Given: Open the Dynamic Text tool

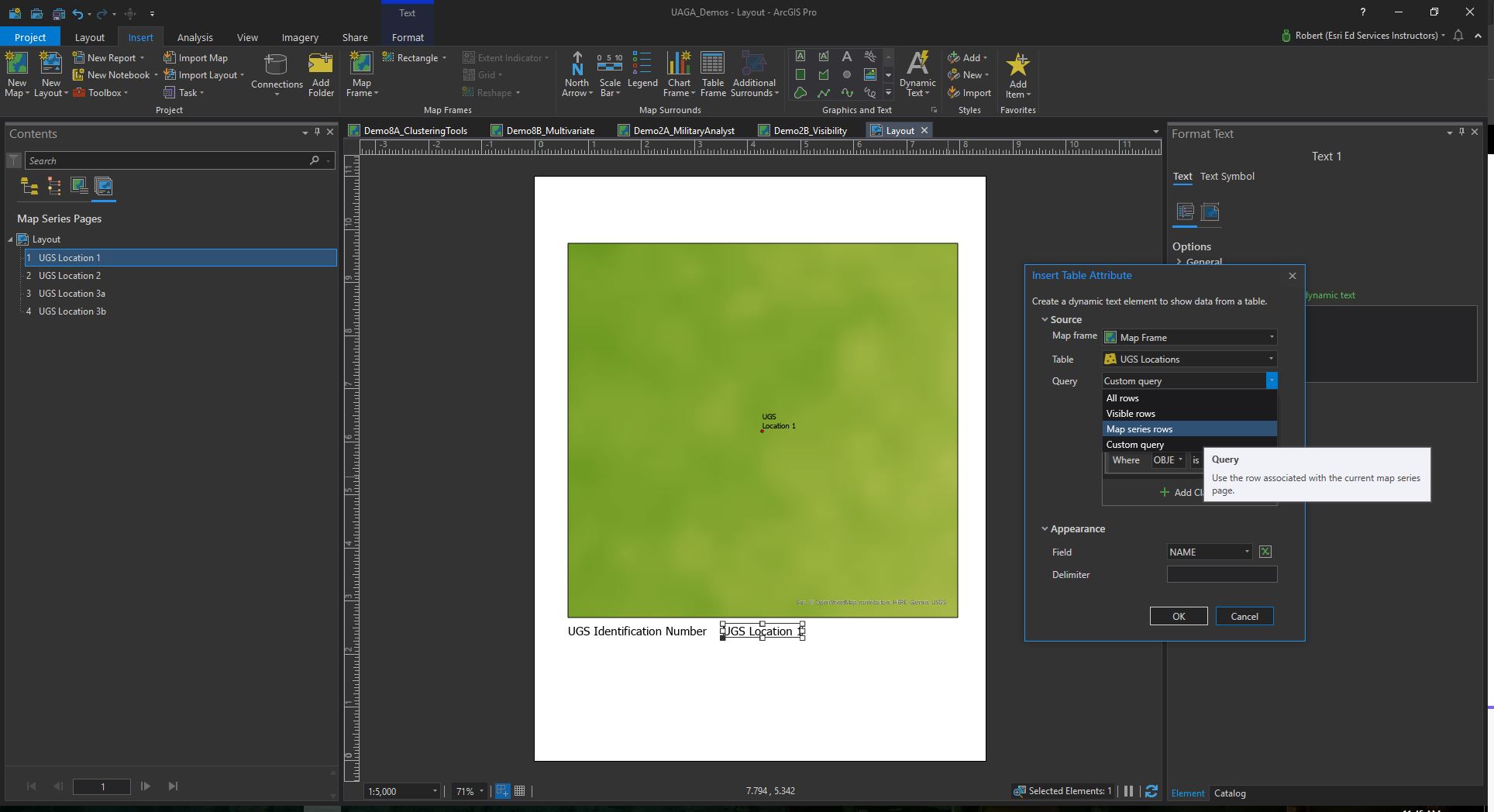Looking at the screenshot, I should tap(917, 74).
